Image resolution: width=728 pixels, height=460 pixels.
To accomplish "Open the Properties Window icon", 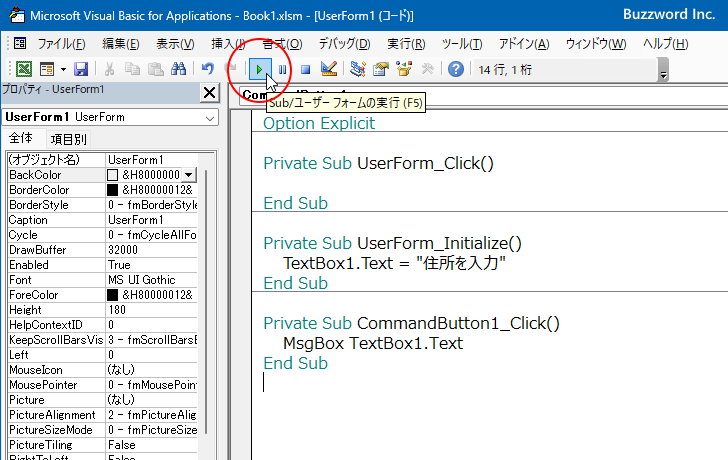I will click(381, 69).
